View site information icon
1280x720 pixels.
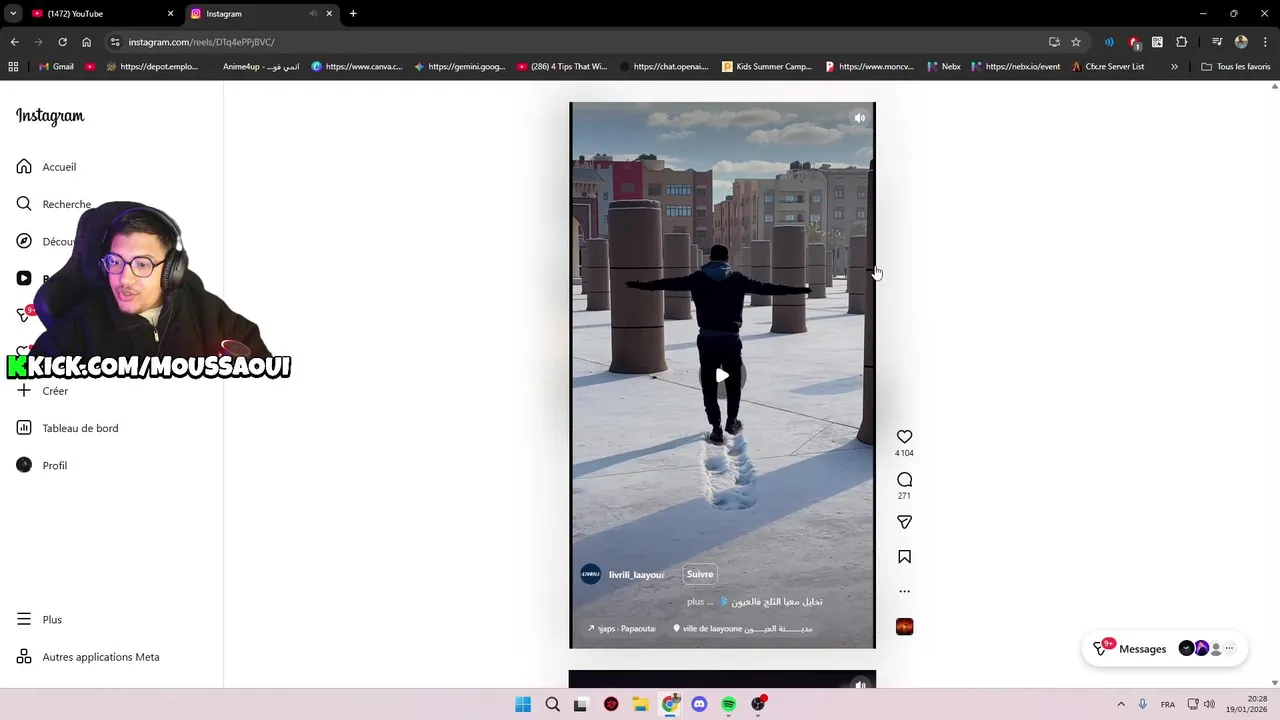coord(115,42)
